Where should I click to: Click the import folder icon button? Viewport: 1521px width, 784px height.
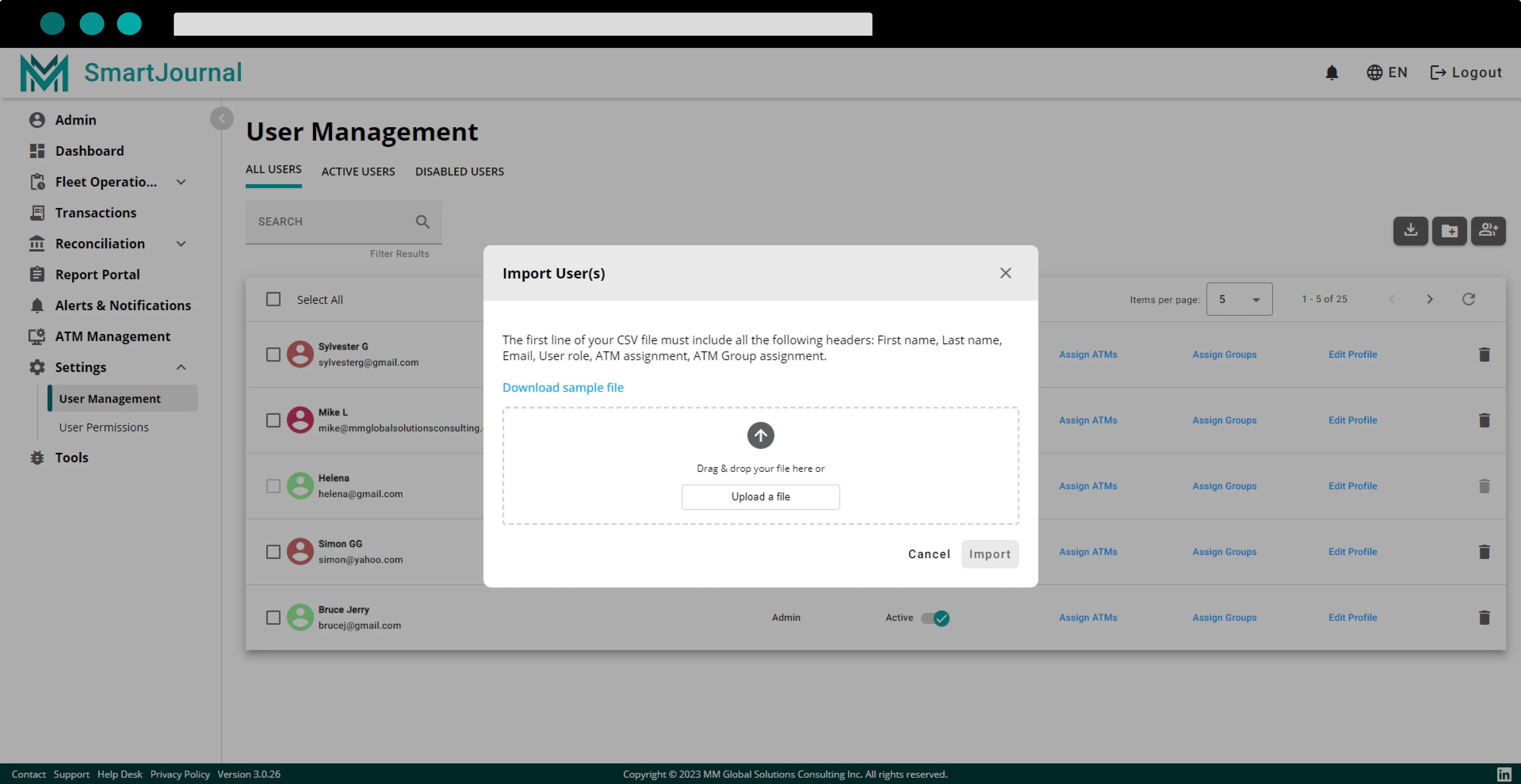pyautogui.click(x=1450, y=230)
